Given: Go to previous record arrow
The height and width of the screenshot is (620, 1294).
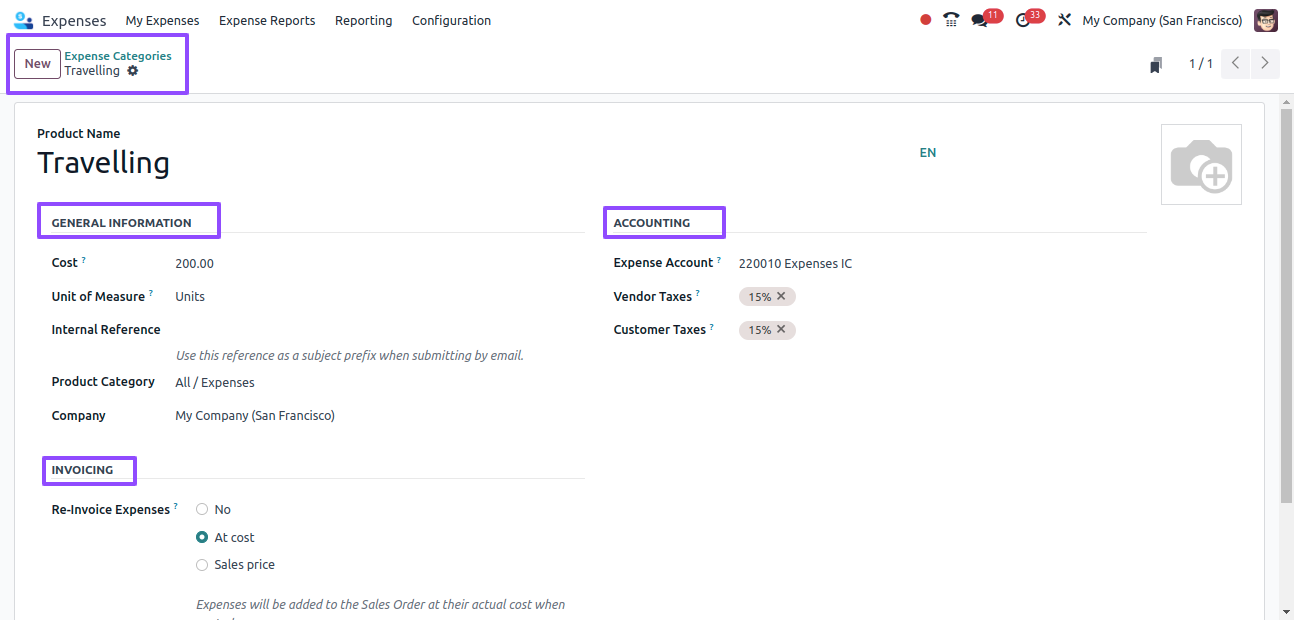Looking at the screenshot, I should click(1236, 63).
